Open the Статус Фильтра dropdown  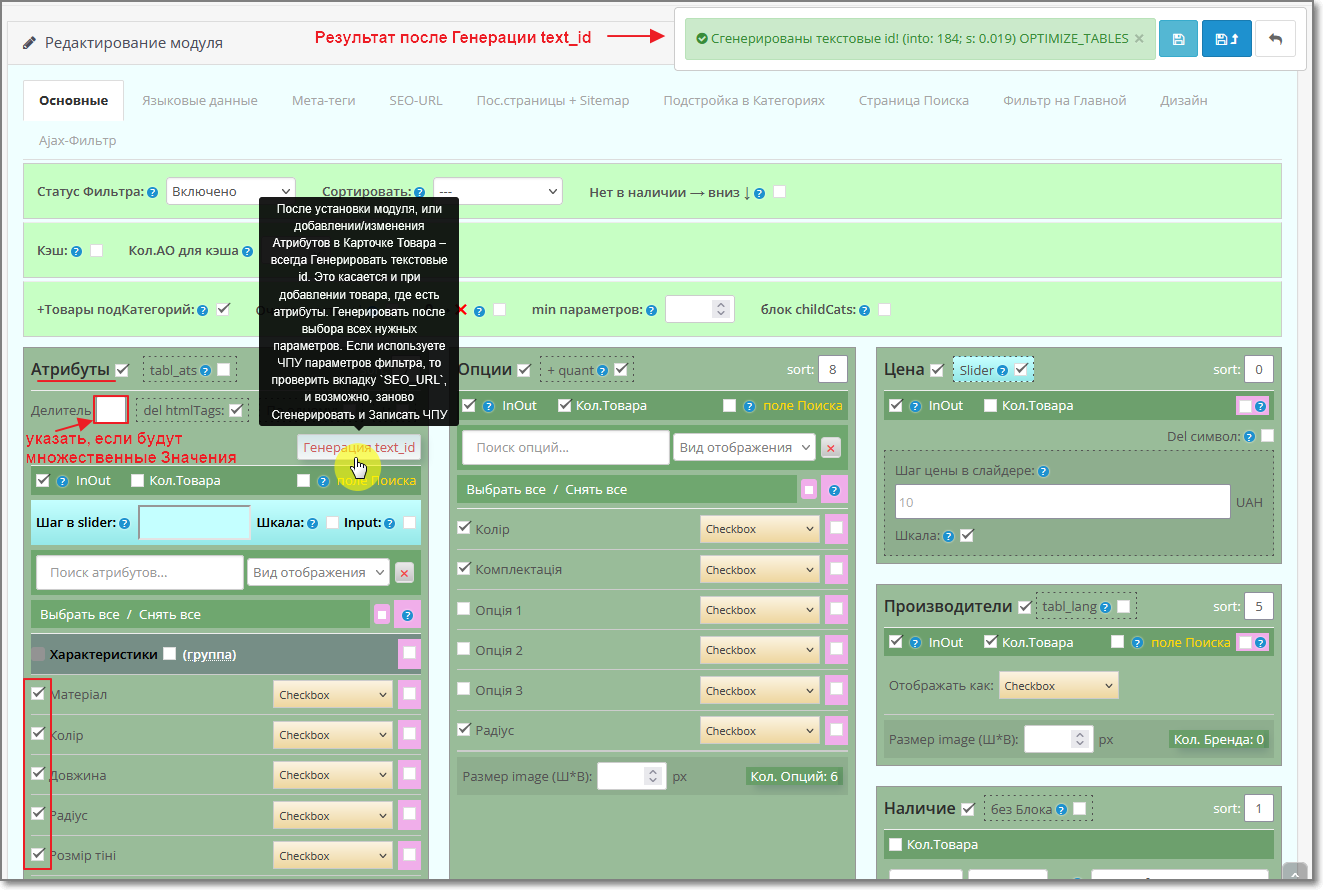(230, 191)
